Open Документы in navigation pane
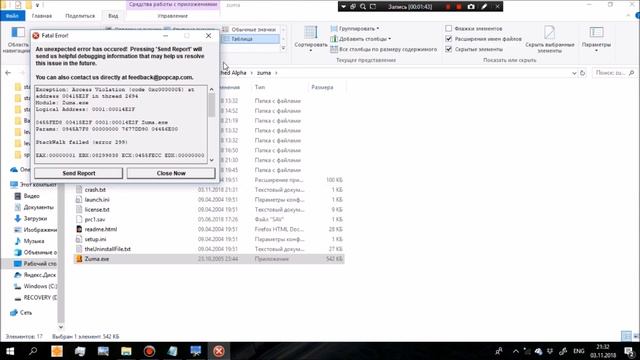The height and width of the screenshot is (360, 640). point(38,207)
